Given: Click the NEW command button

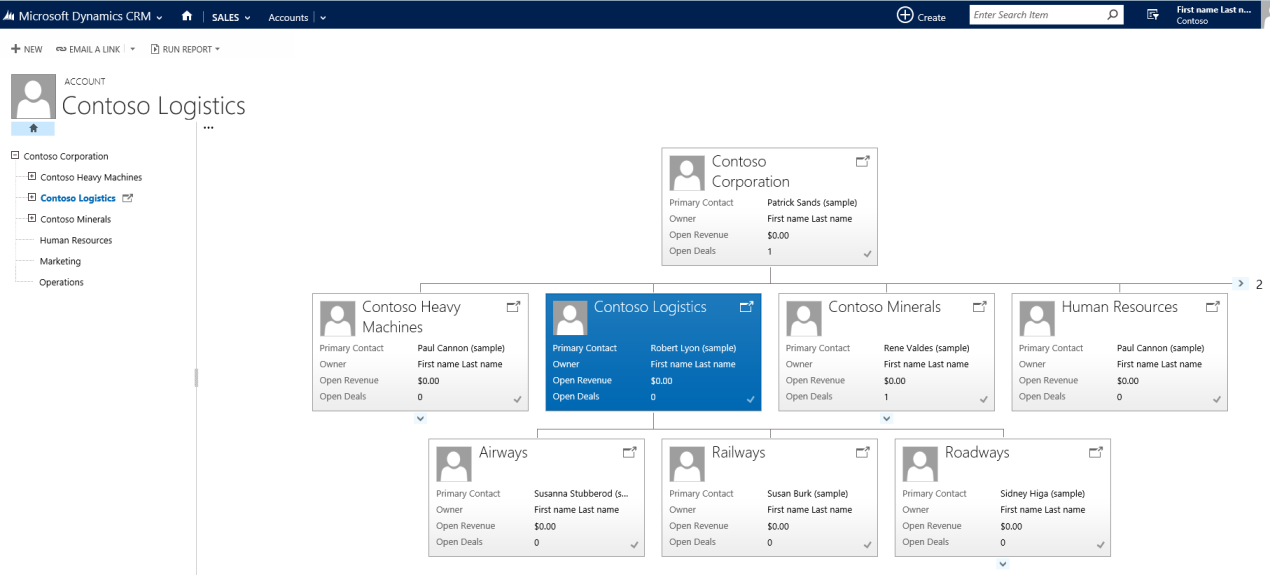Looking at the screenshot, I should pos(27,49).
